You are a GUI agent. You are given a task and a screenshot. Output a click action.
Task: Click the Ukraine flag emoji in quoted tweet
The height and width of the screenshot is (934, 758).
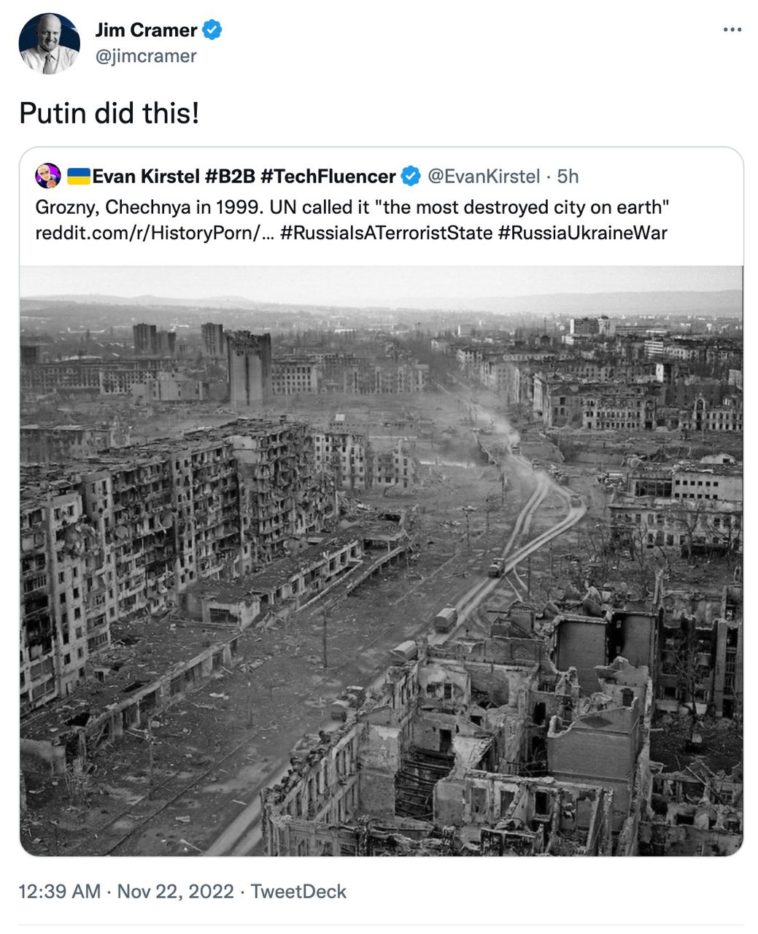point(79,177)
